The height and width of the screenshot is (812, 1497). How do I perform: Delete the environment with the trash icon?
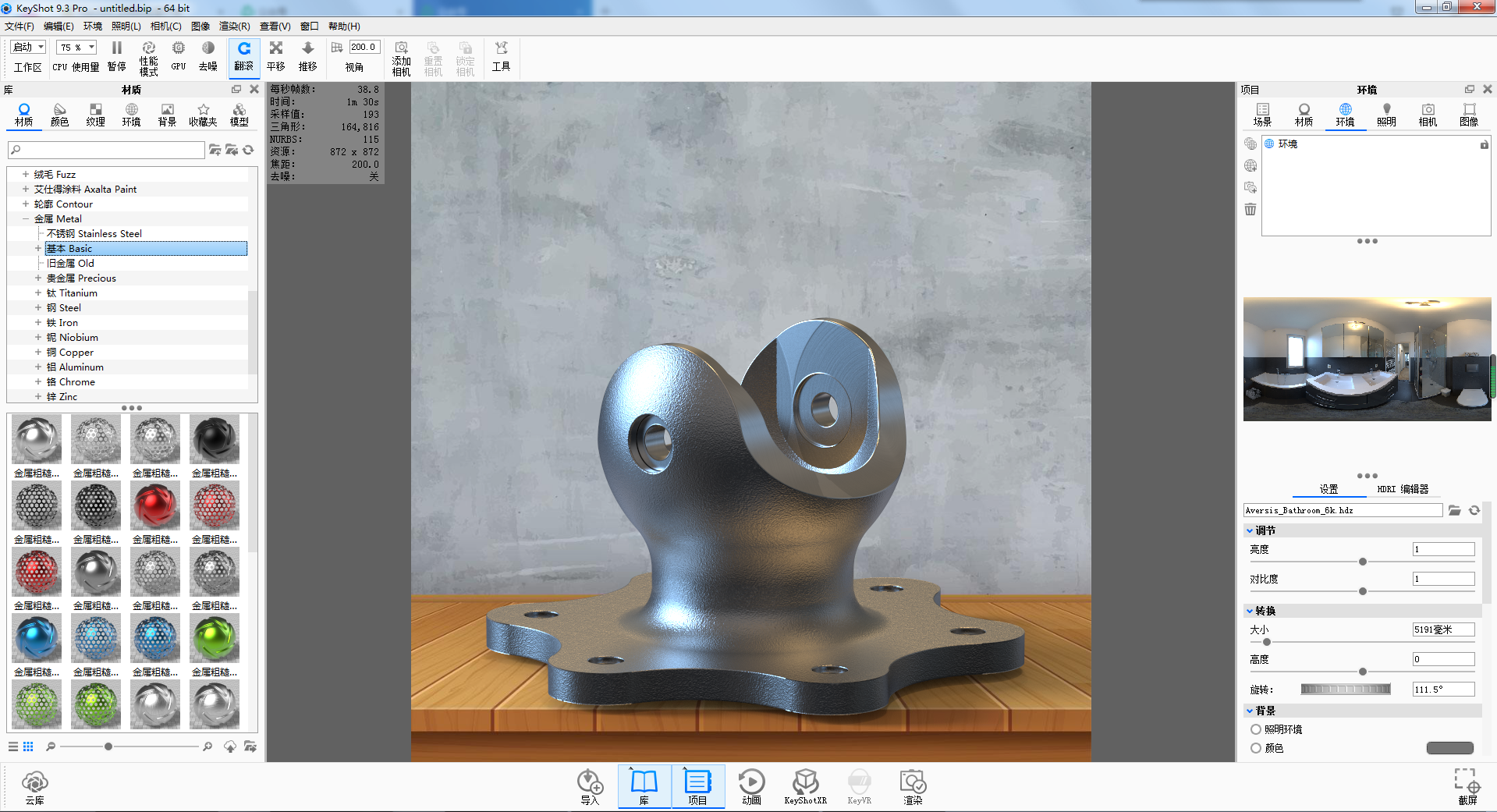point(1250,209)
